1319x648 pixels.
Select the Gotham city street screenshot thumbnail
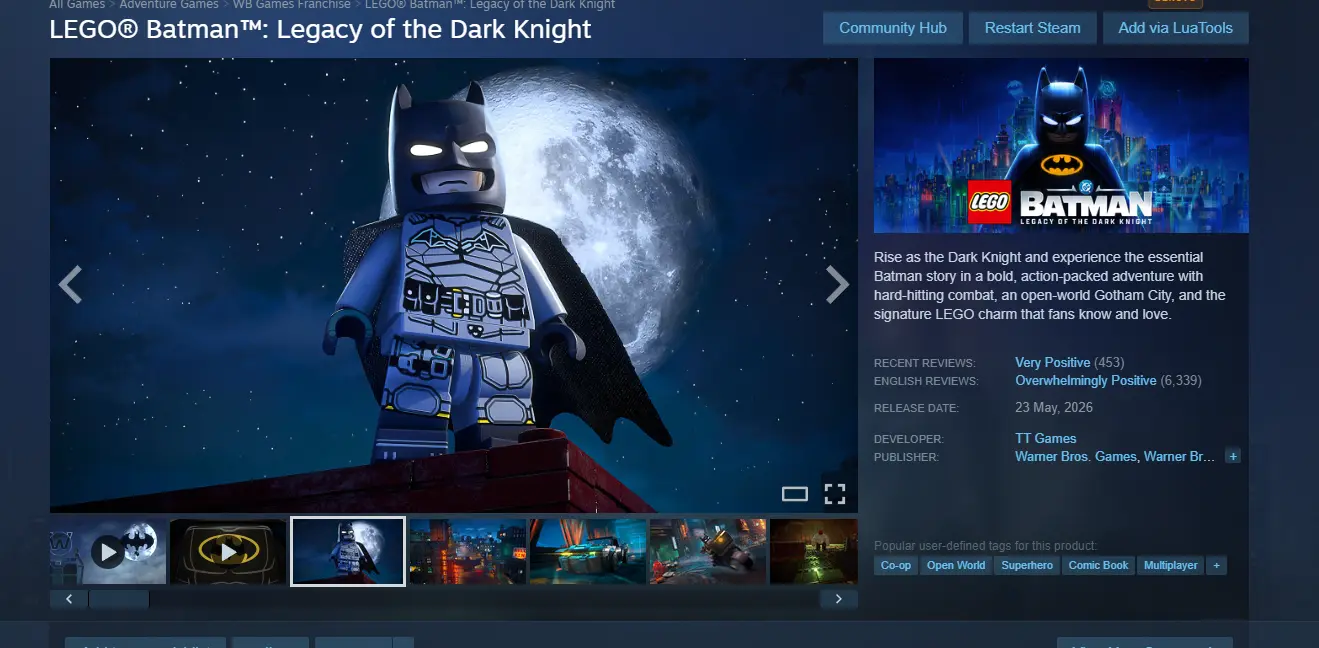click(468, 551)
